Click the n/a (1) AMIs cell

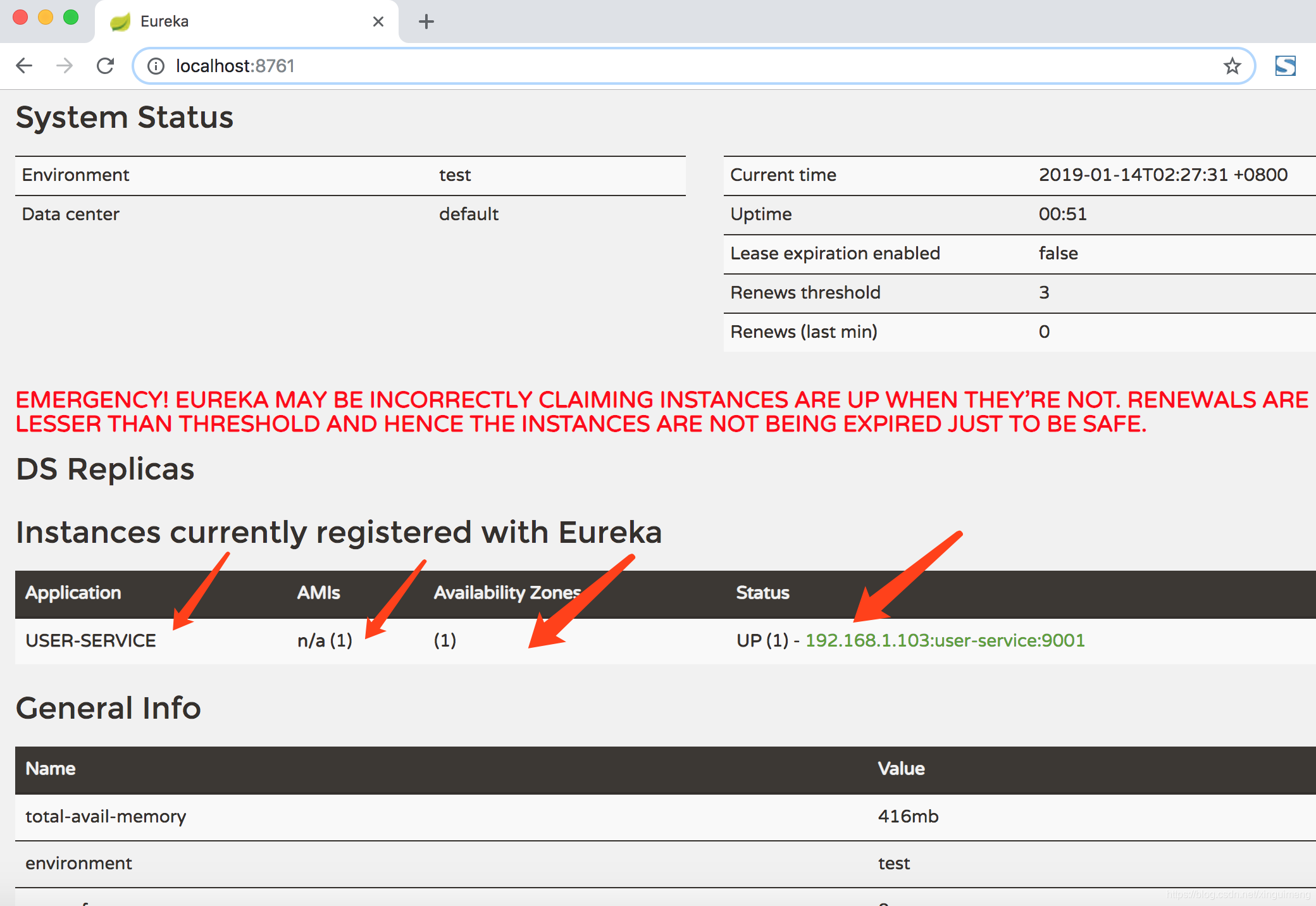325,640
